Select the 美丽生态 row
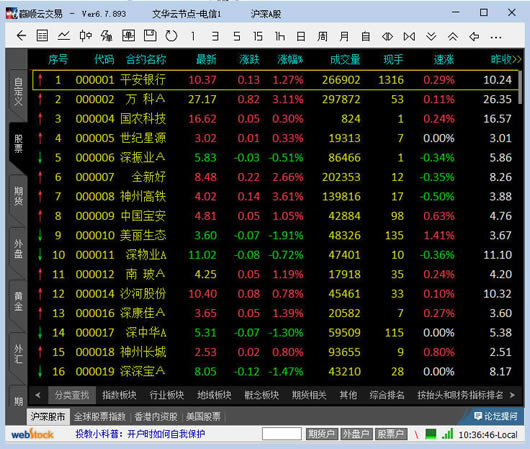 click(276, 235)
